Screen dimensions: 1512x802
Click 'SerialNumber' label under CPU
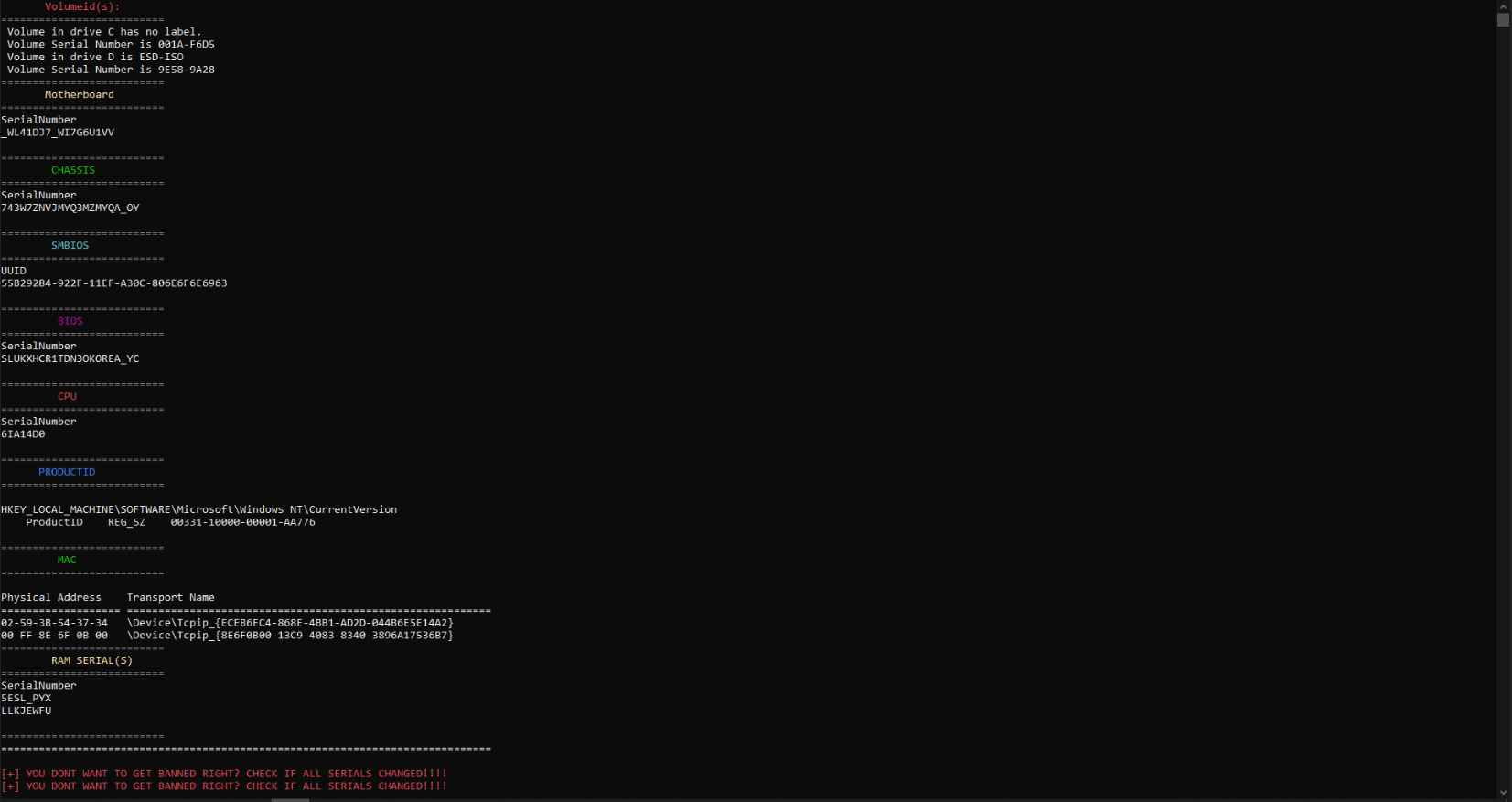click(x=38, y=422)
